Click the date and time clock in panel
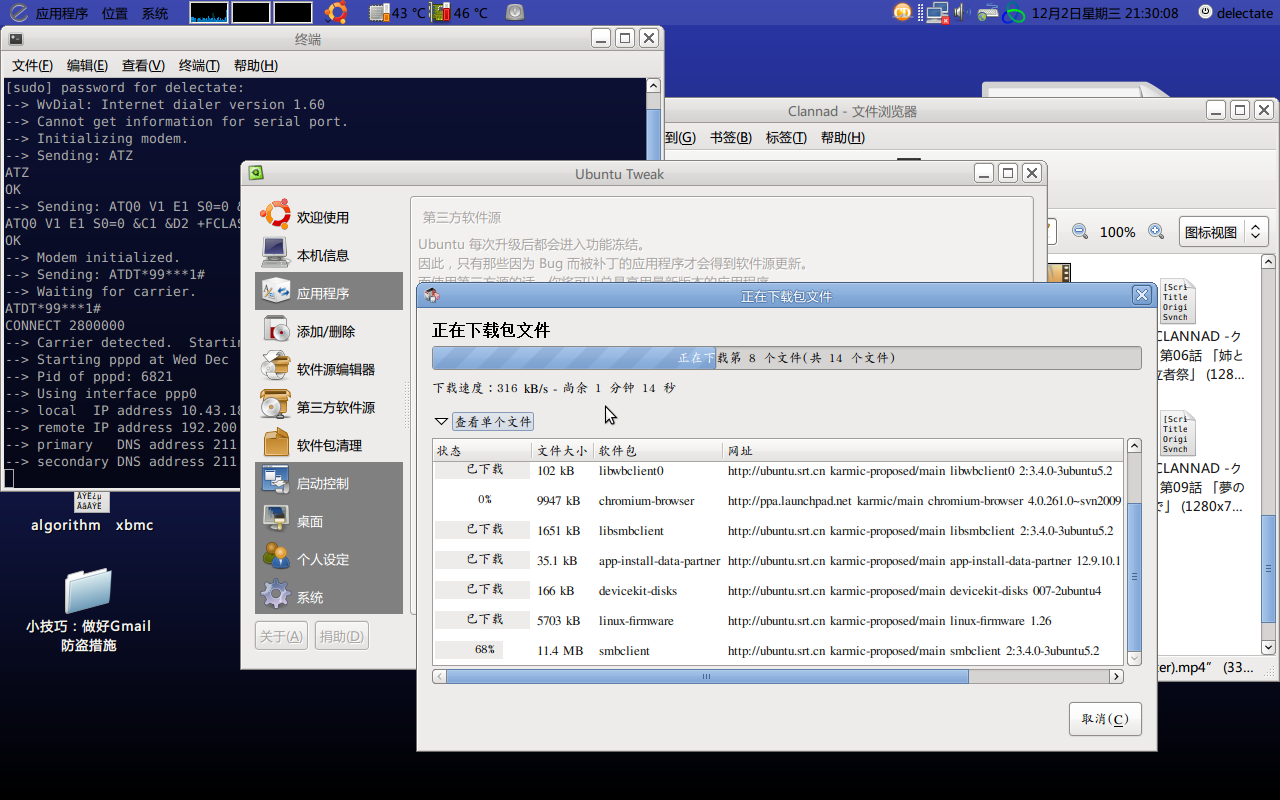Image resolution: width=1280 pixels, height=800 pixels. coord(1105,13)
